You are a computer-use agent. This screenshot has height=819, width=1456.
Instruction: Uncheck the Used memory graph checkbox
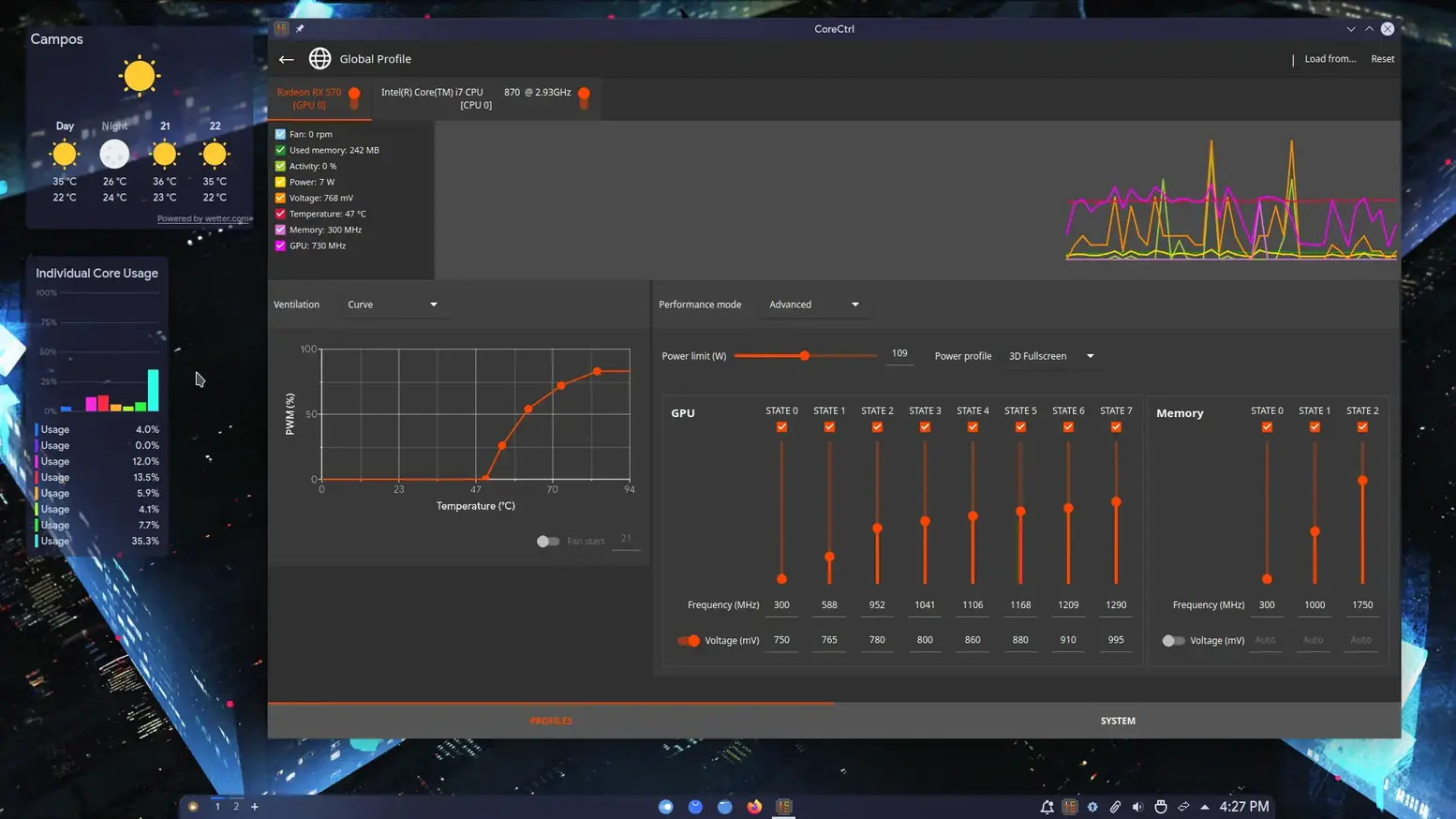[x=280, y=150]
